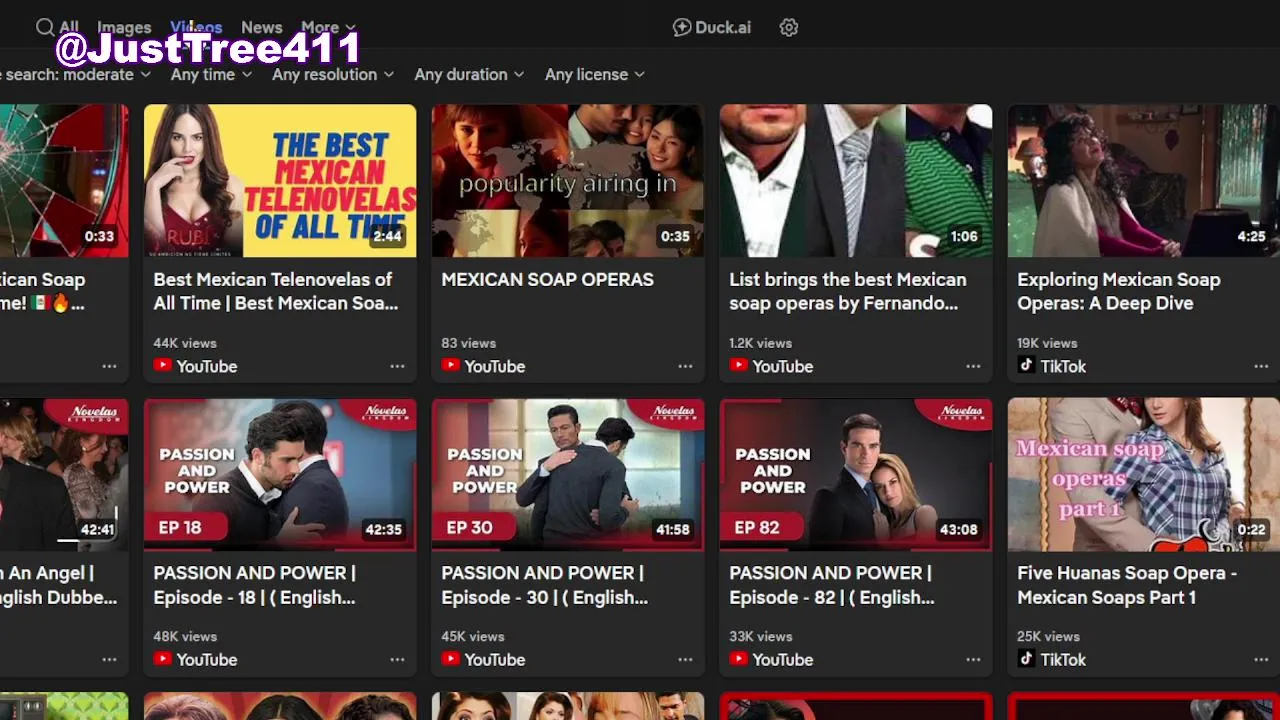
Task: Play Passion and Power EP 82 thumbnail
Action: click(x=856, y=474)
